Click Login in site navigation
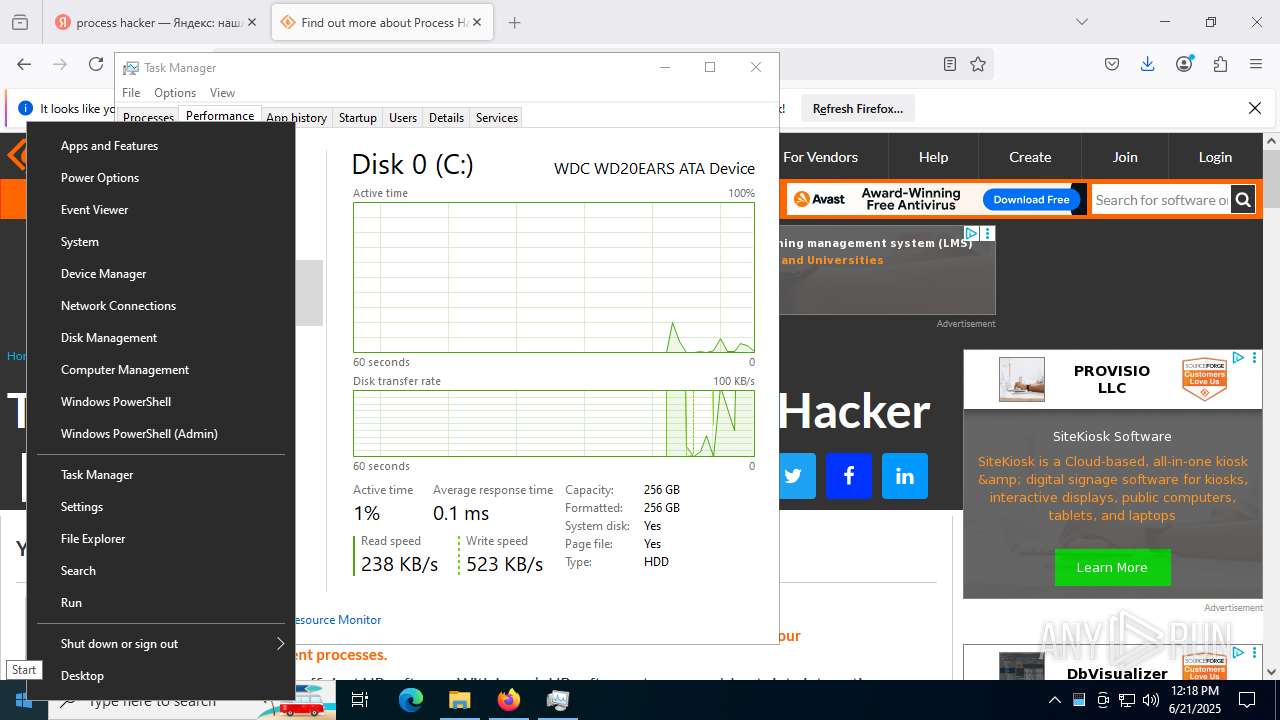Viewport: 1280px width, 720px height. [x=1215, y=157]
